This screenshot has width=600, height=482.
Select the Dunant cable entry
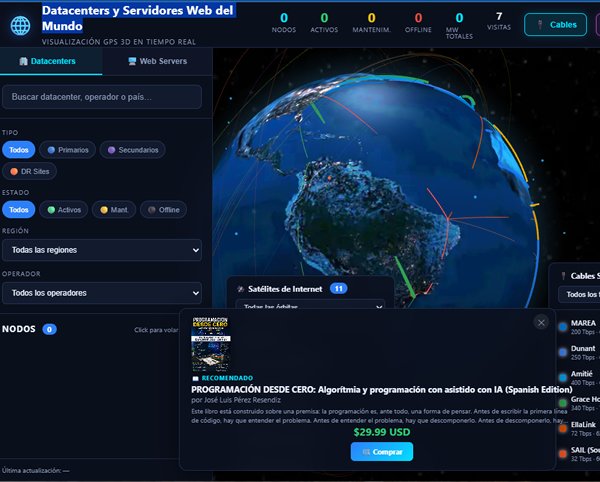click(579, 352)
